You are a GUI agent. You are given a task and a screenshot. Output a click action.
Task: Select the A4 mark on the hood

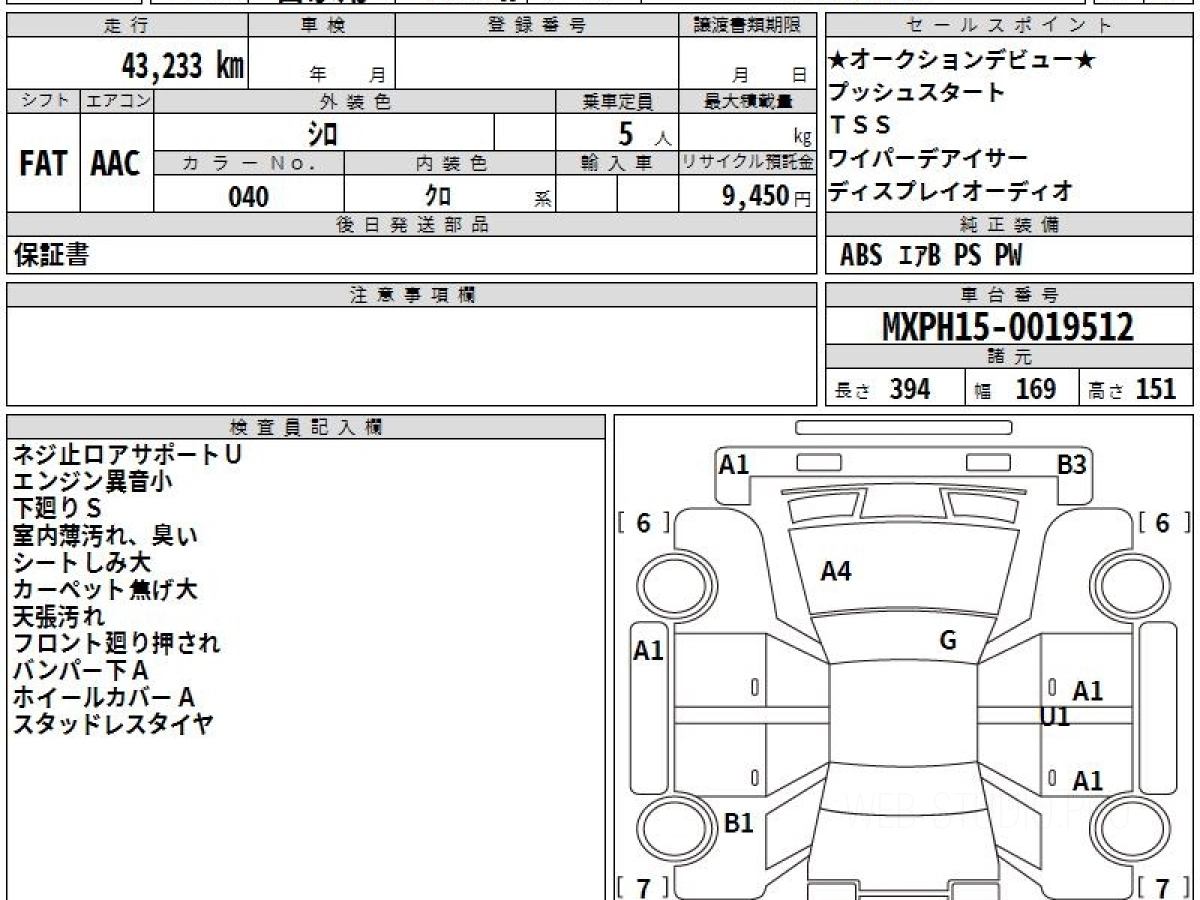836,572
